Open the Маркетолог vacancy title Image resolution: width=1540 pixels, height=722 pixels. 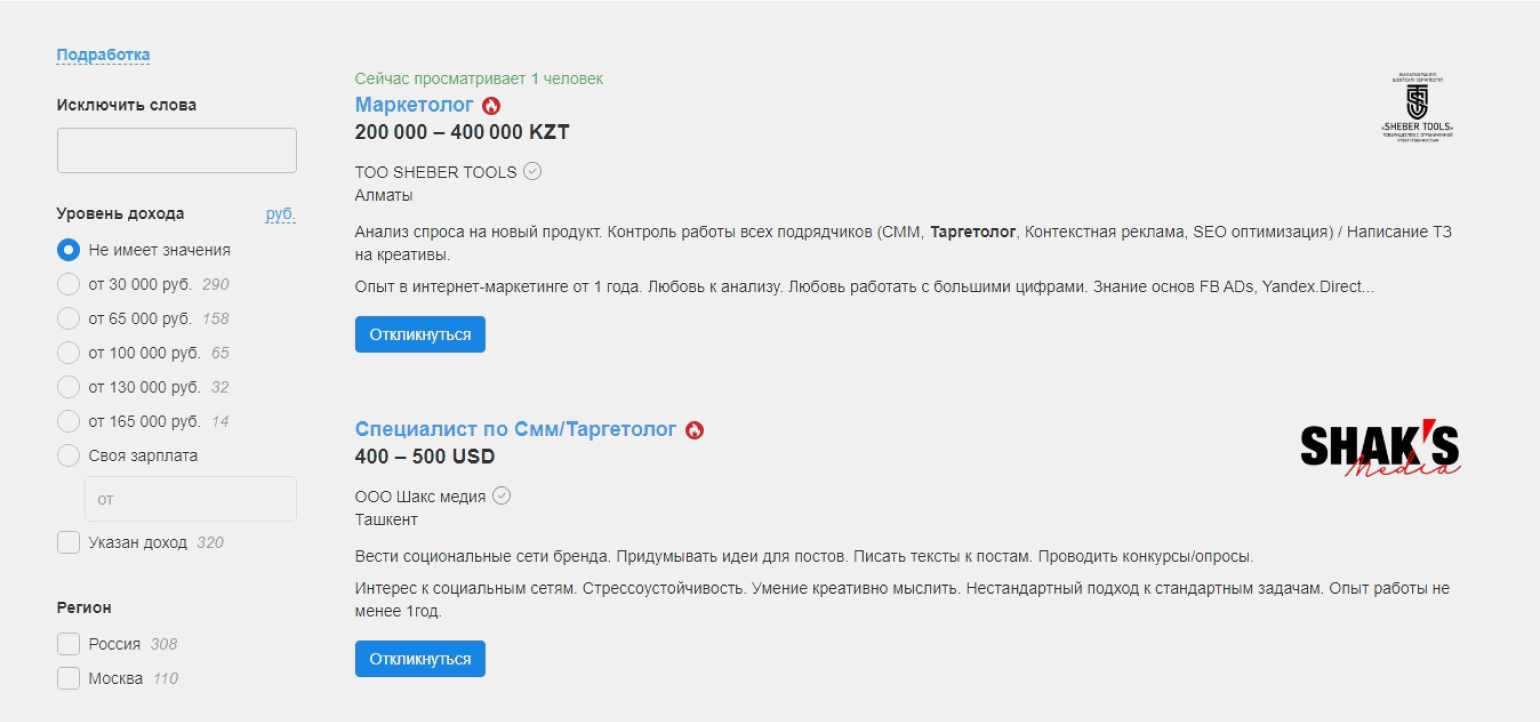pyautogui.click(x=414, y=105)
